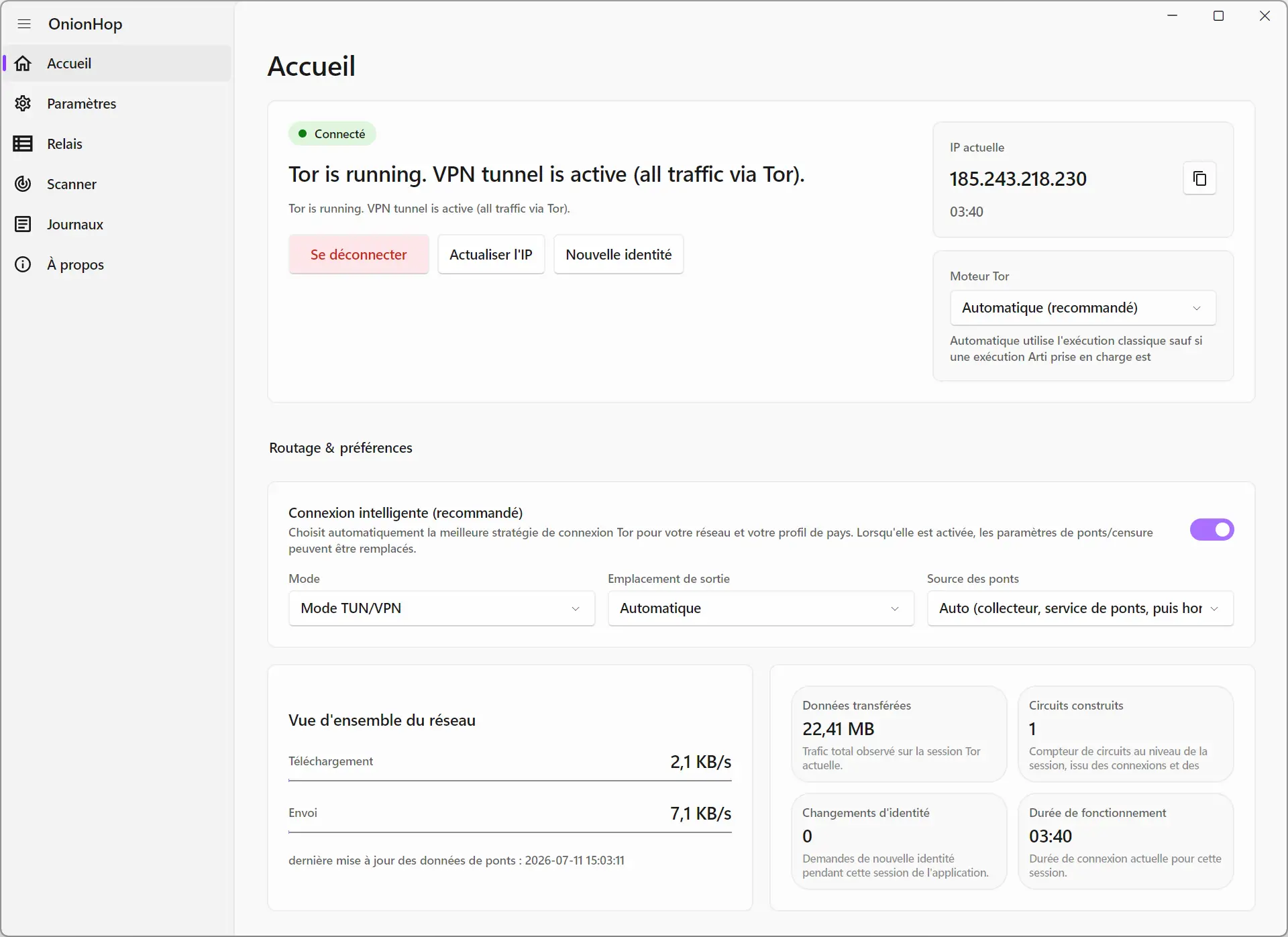Click Se déconnecter button
This screenshot has height=937, width=1288.
(x=359, y=254)
